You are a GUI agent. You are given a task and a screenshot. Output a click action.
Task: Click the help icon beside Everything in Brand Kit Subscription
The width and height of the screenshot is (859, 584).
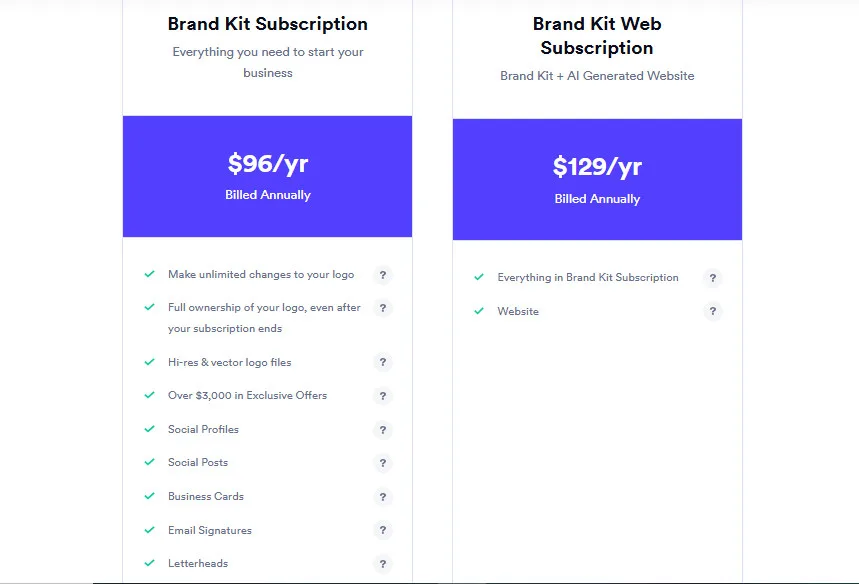[x=712, y=278]
